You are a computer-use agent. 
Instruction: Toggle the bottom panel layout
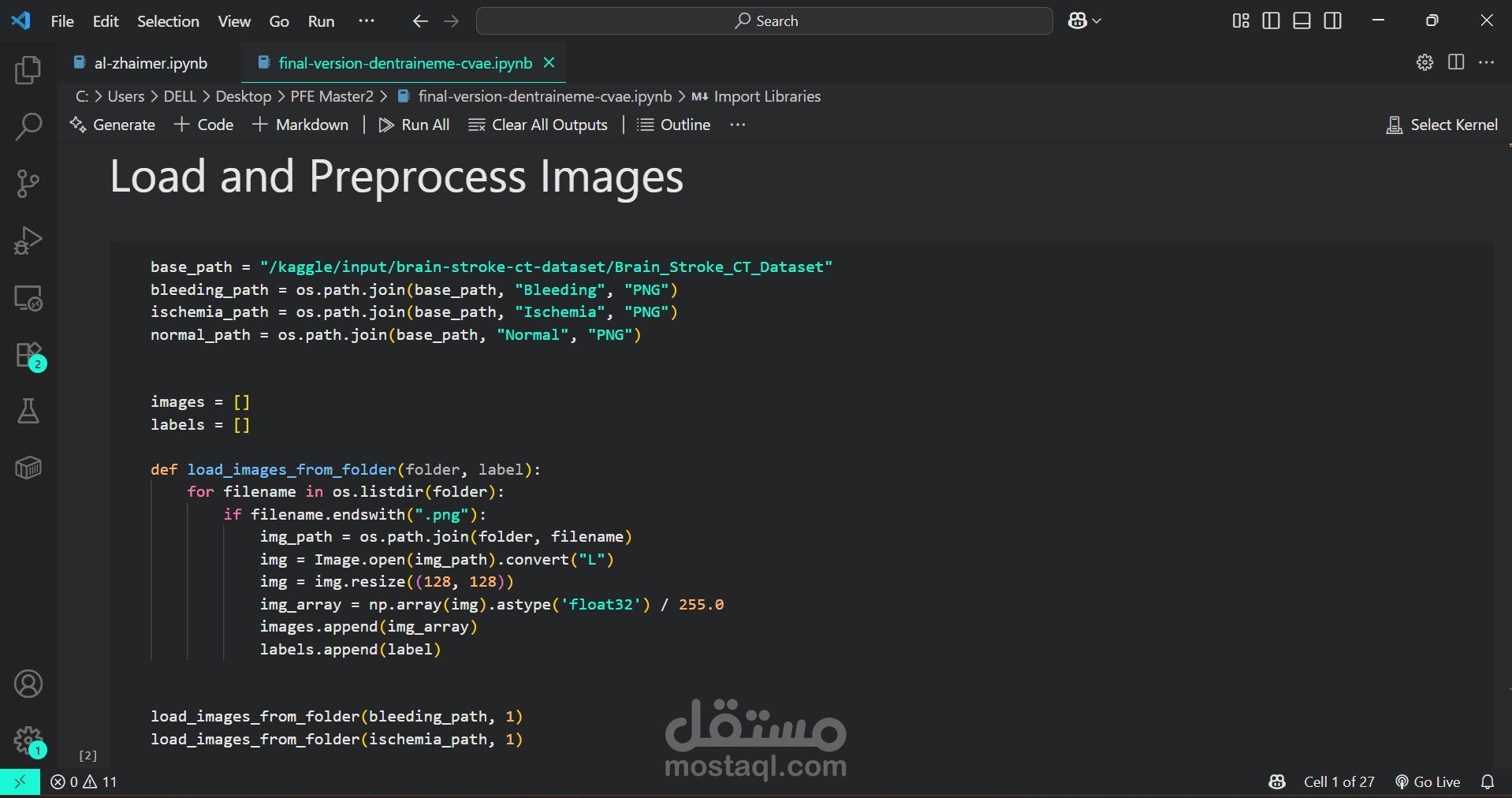point(1302,21)
